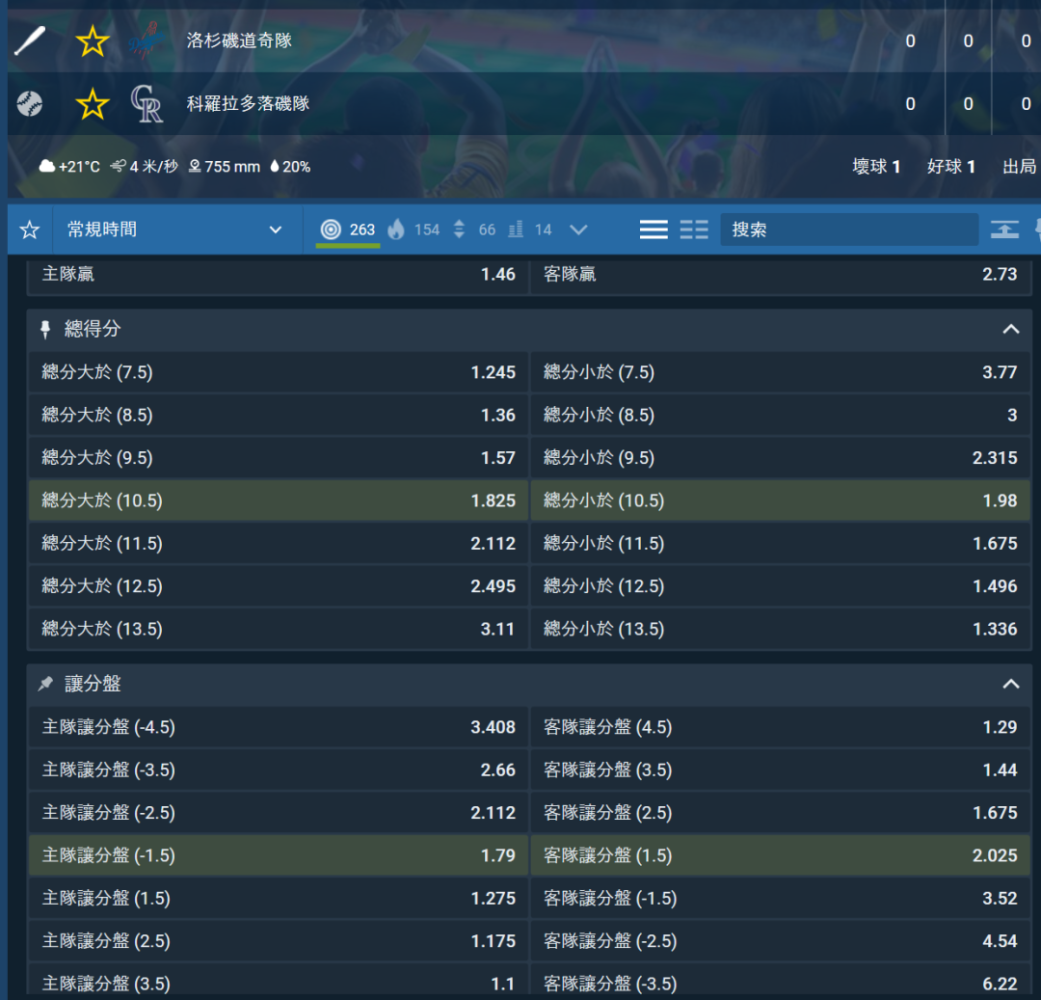Image resolution: width=1041 pixels, height=1000 pixels.
Task: Expand the market filter chevron after 14
Action: (x=578, y=230)
